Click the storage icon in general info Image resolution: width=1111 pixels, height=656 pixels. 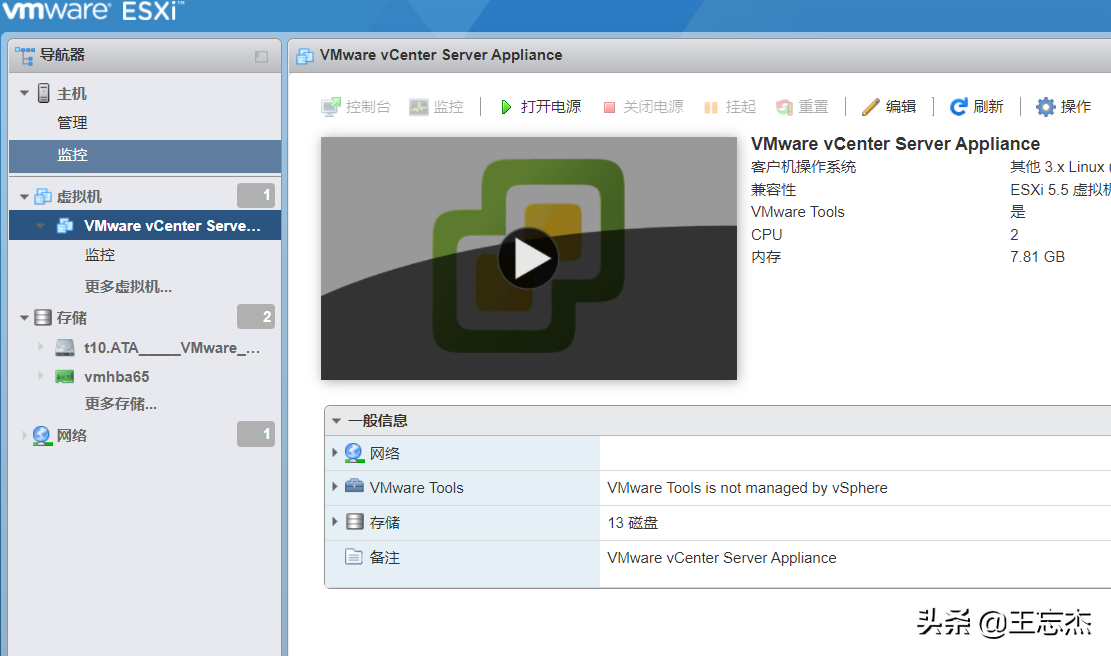pyautogui.click(x=354, y=522)
